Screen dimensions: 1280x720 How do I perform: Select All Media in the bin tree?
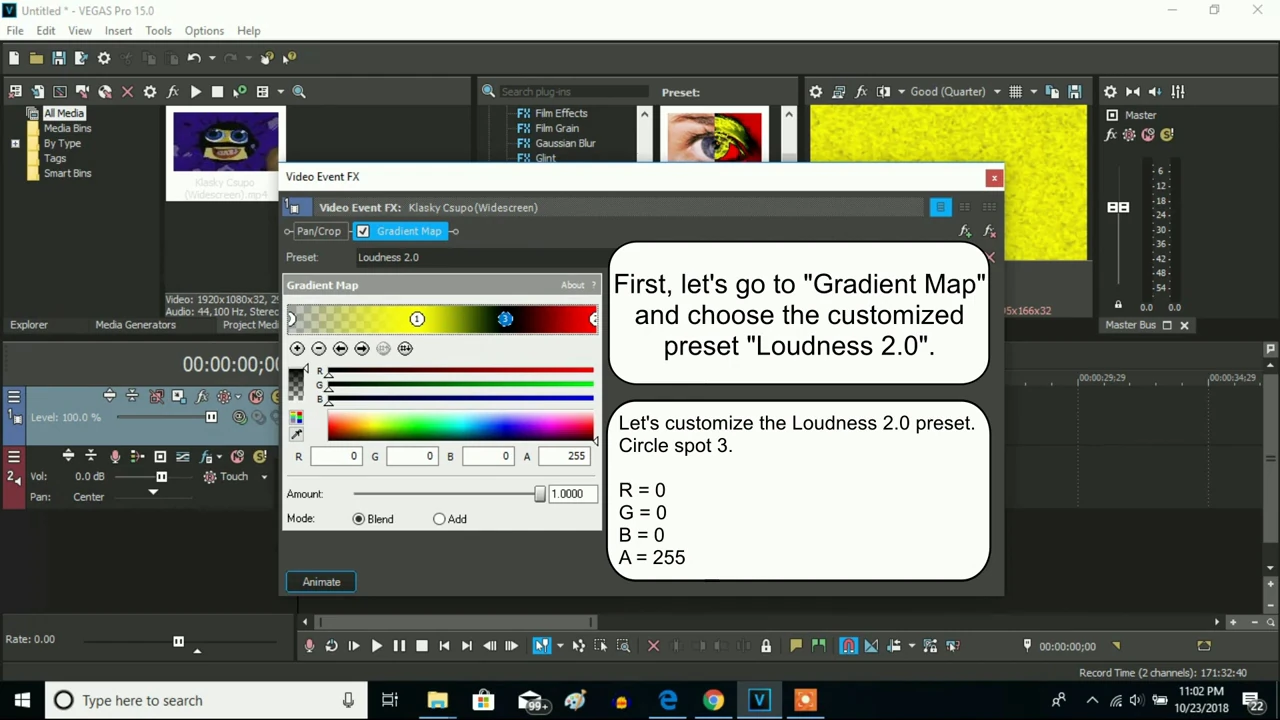(x=64, y=113)
